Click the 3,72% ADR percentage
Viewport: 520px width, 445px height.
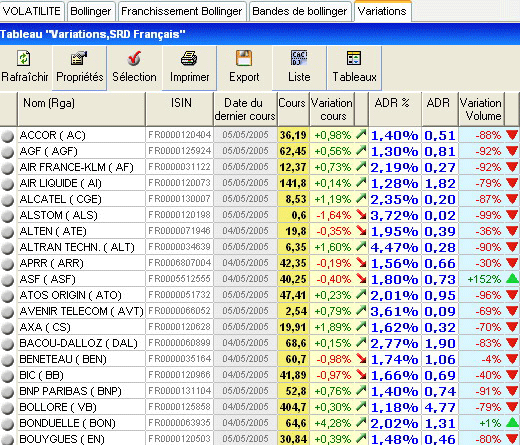tap(394, 216)
